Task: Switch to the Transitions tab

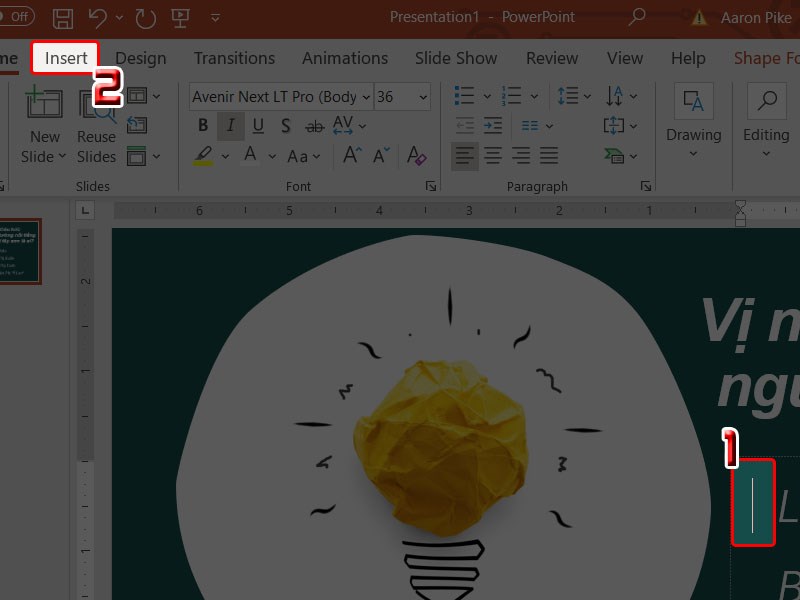Action: [234, 58]
